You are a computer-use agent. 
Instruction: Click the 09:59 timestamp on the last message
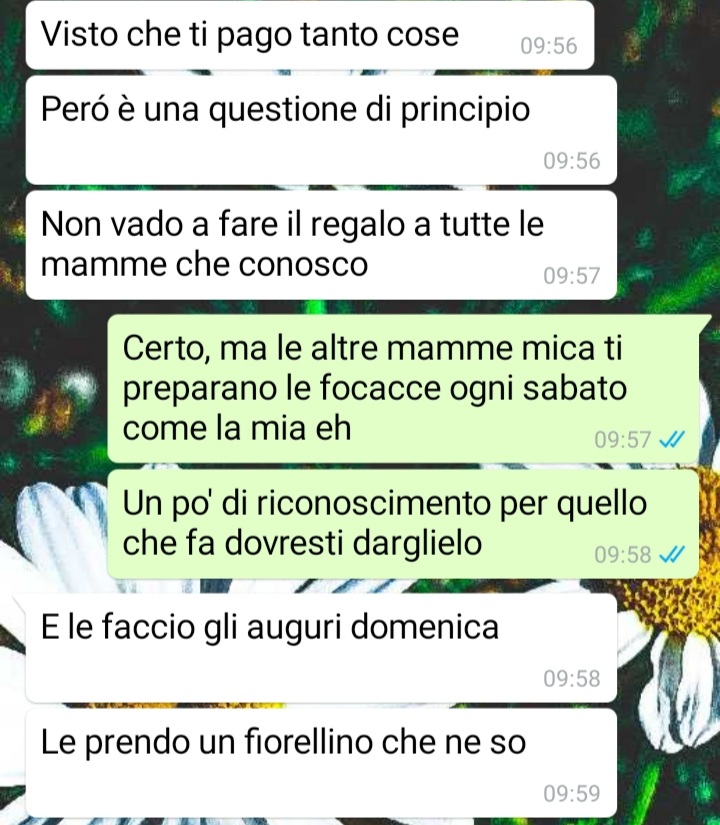[x=572, y=793]
